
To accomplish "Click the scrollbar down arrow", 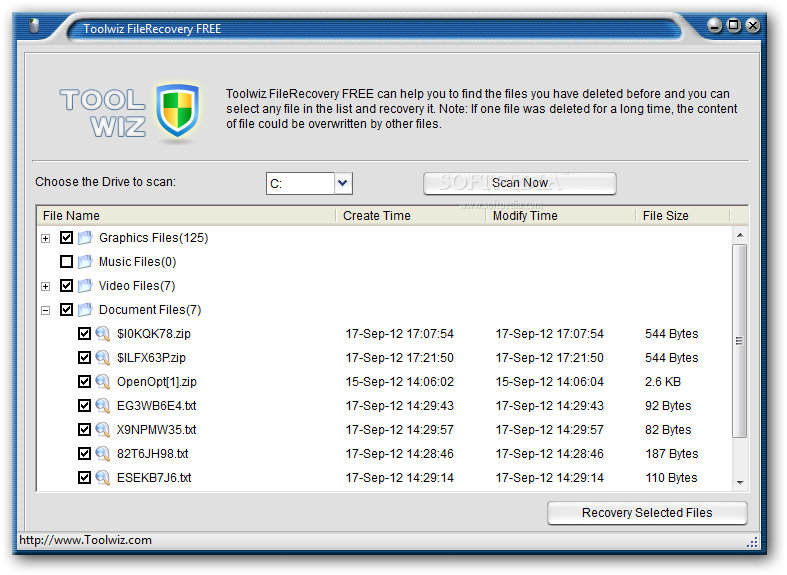I will click(740, 483).
